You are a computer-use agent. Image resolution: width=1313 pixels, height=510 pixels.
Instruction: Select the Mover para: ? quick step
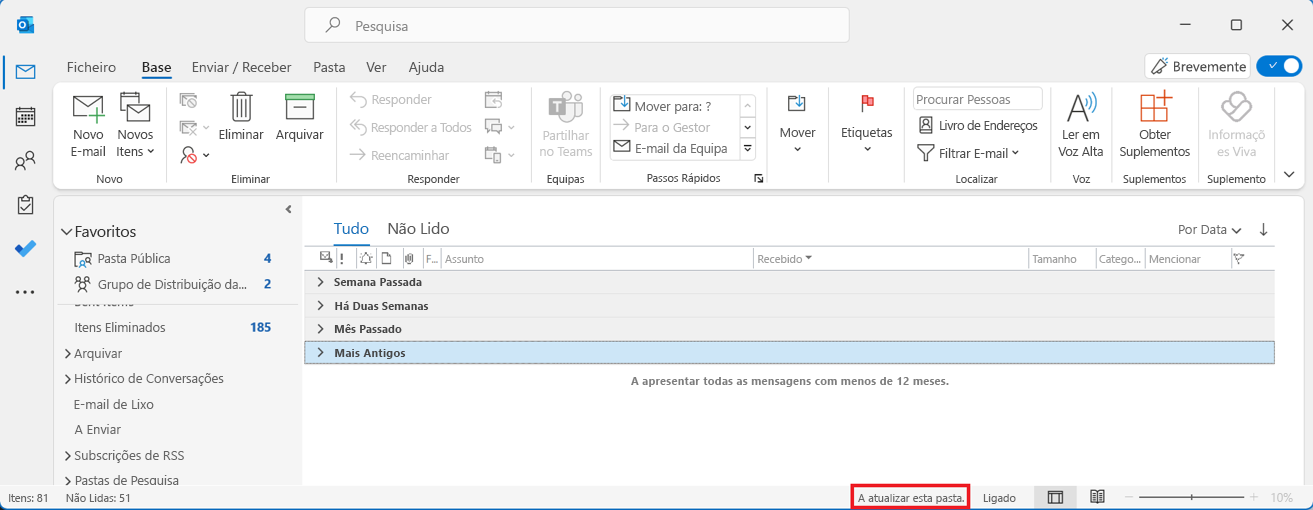[674, 105]
